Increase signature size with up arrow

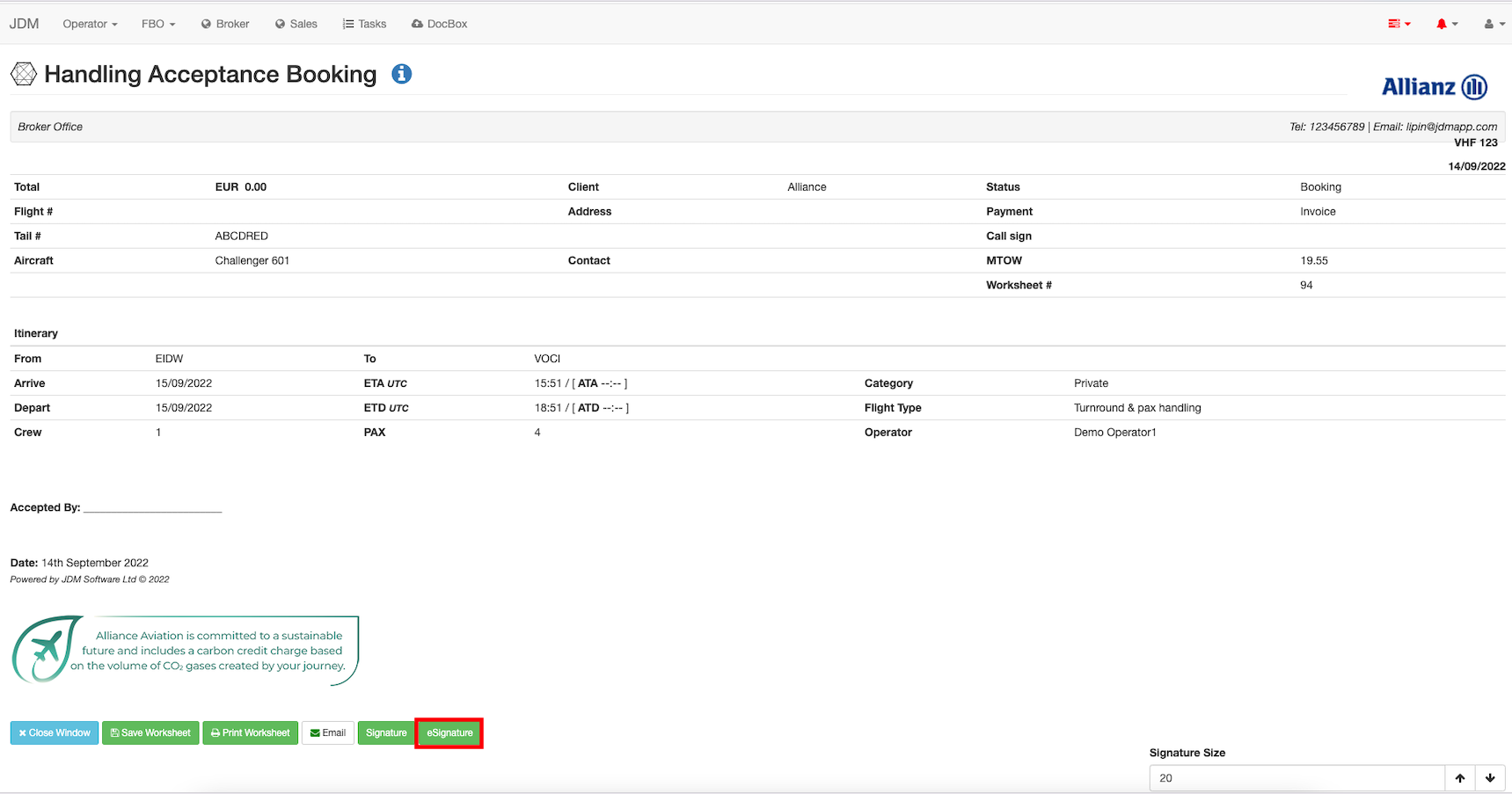(1460, 778)
